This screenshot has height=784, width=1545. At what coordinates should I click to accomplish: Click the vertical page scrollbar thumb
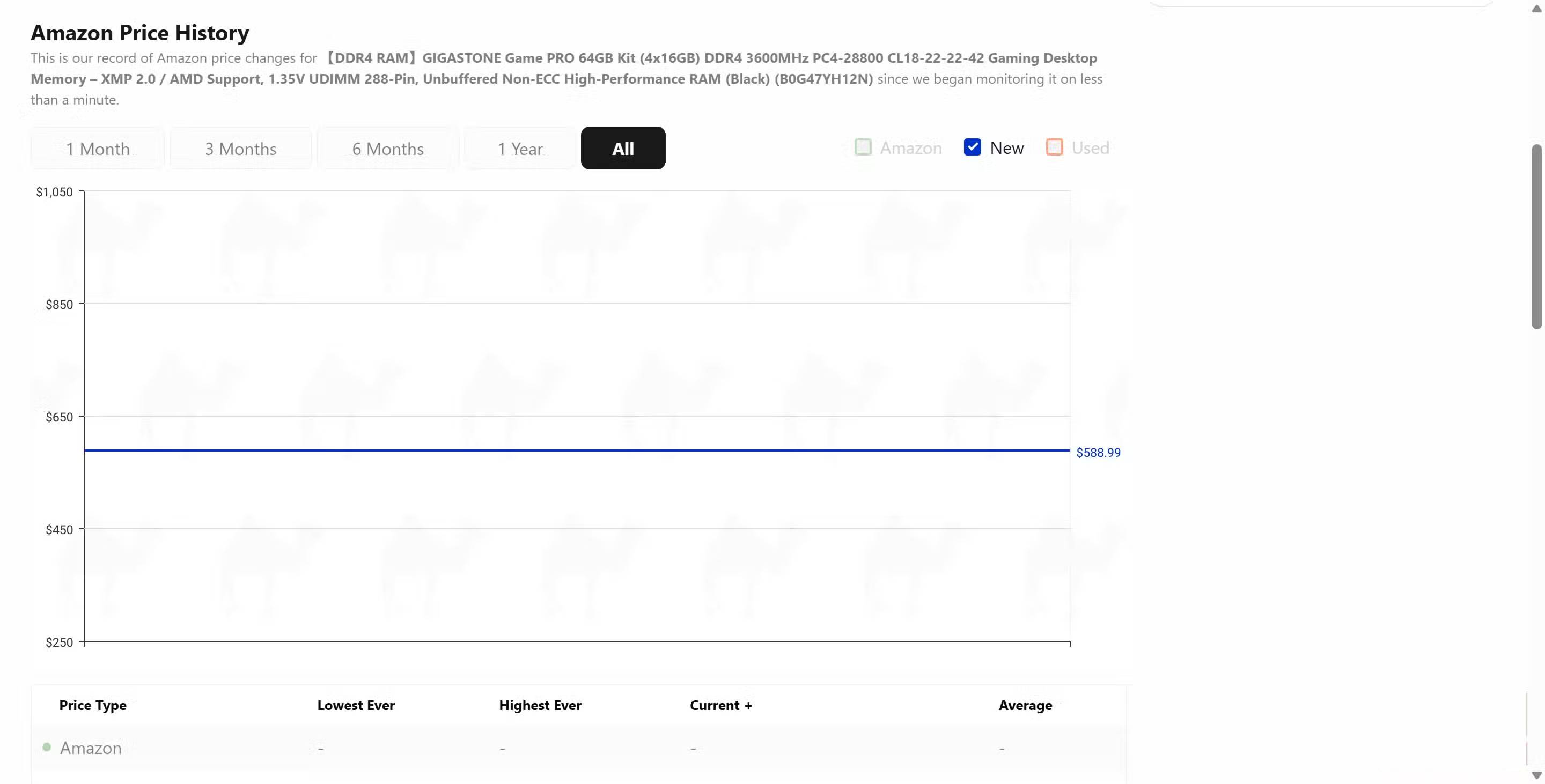tap(1536, 237)
